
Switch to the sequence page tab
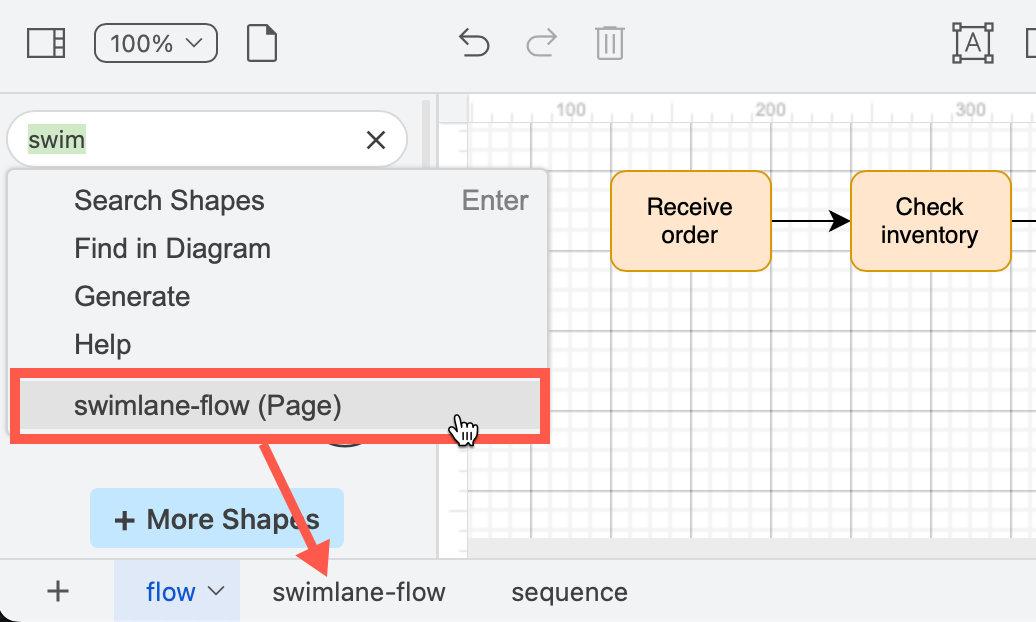point(568,591)
